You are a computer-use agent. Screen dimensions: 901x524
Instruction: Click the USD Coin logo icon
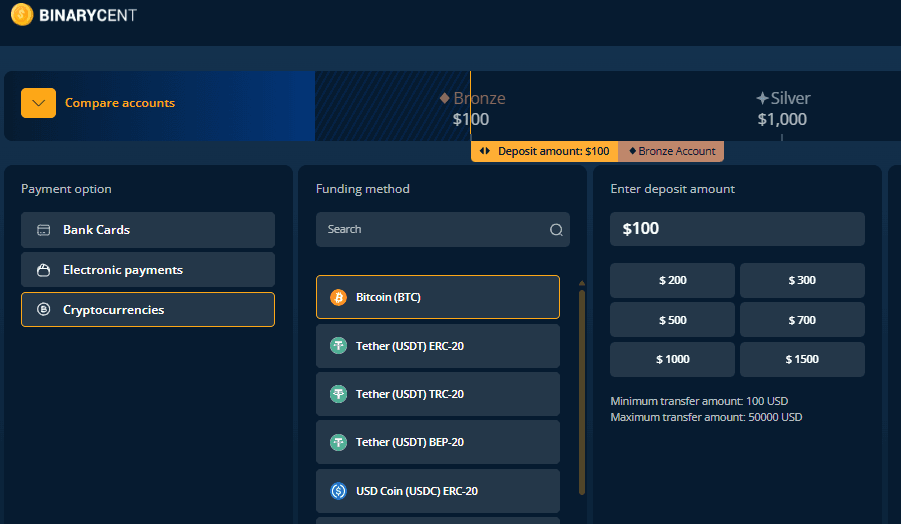[x=338, y=491]
